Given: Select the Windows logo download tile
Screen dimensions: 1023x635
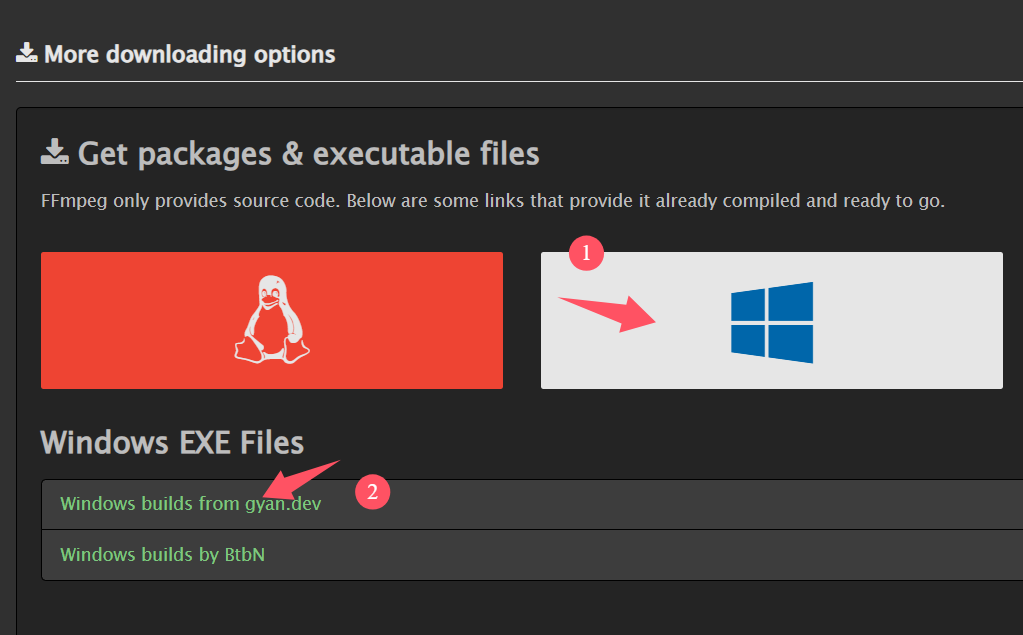Looking at the screenshot, I should coord(771,320).
